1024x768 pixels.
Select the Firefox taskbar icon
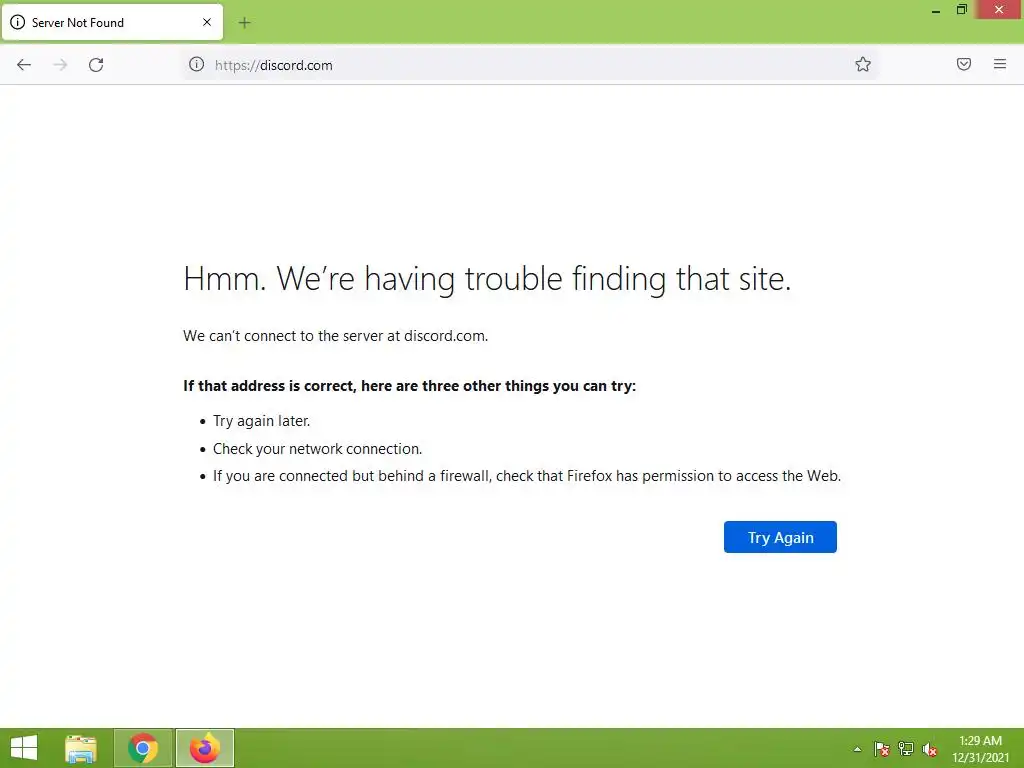coord(204,748)
